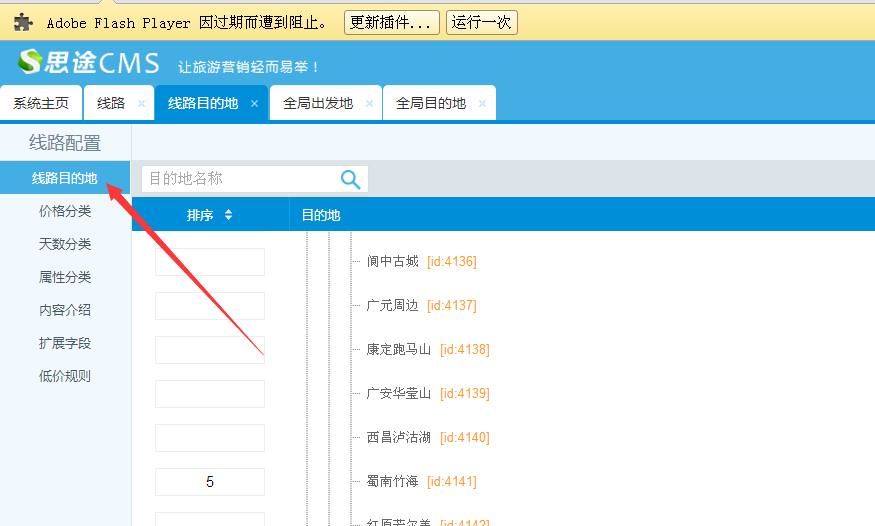Image resolution: width=875 pixels, height=526 pixels.
Task: Close the 全局出发地 tab
Action: click(369, 103)
